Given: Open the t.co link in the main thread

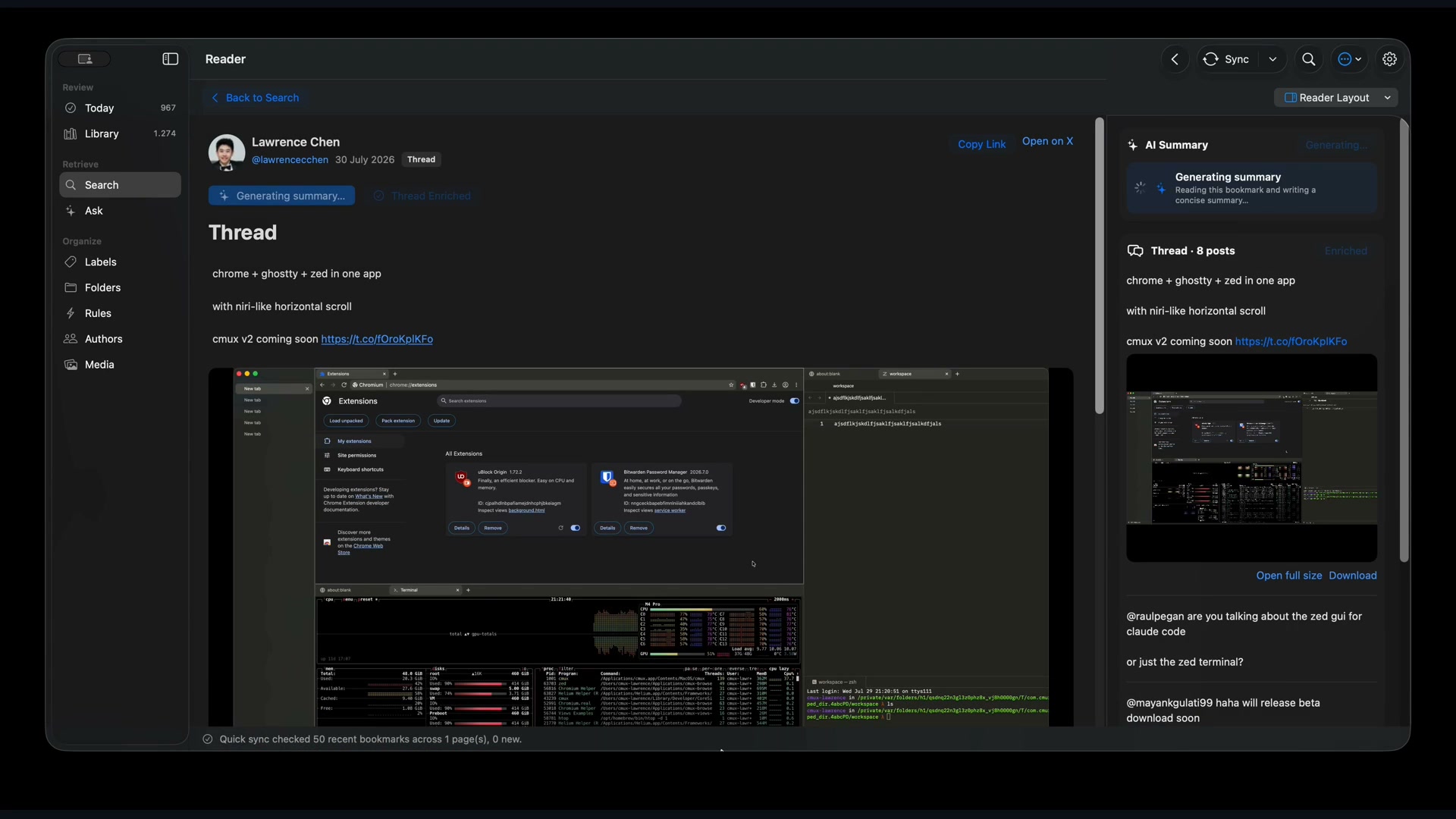Looking at the screenshot, I should (x=377, y=339).
